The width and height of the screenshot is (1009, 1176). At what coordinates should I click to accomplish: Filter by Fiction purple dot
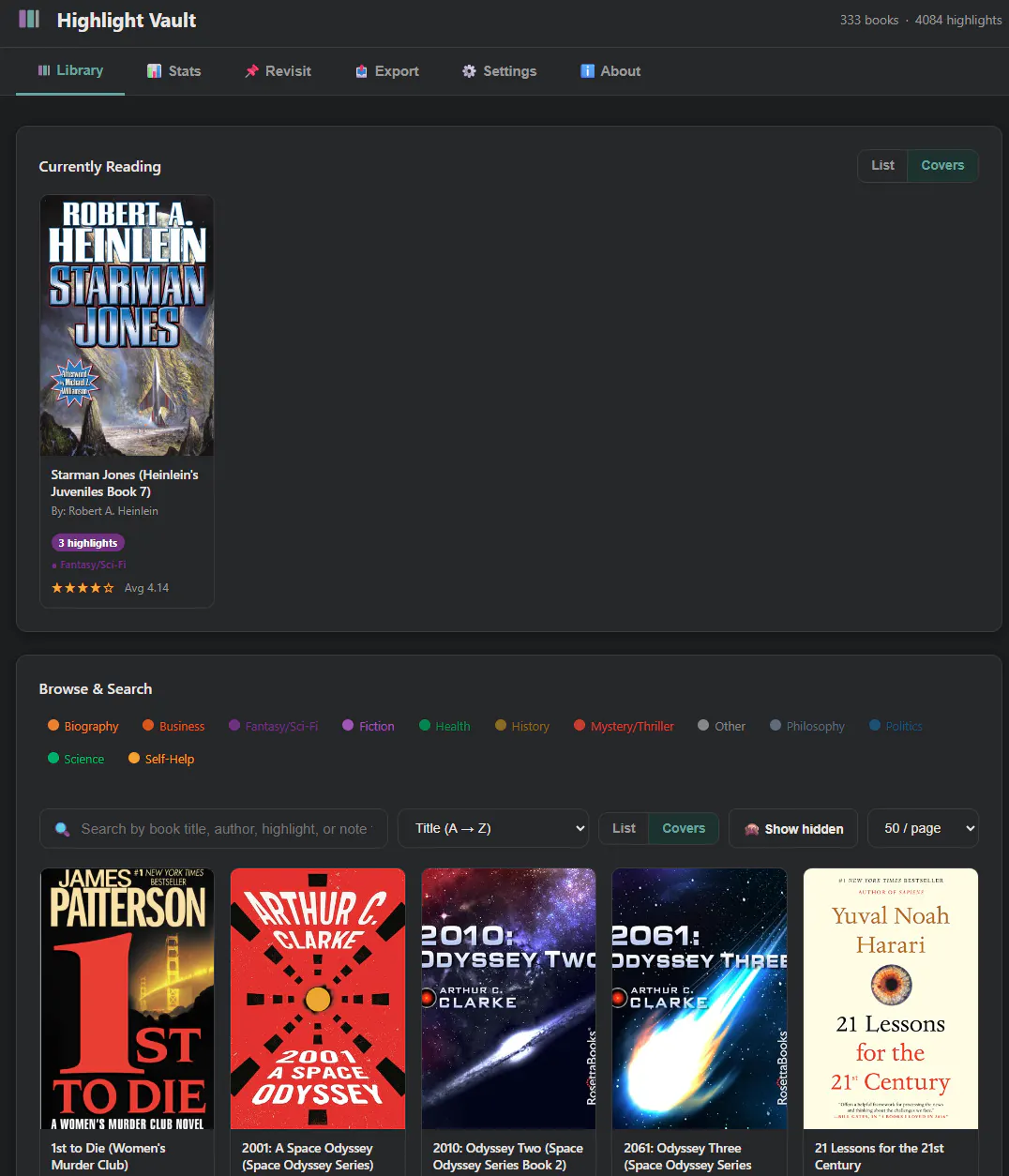pyautogui.click(x=348, y=725)
